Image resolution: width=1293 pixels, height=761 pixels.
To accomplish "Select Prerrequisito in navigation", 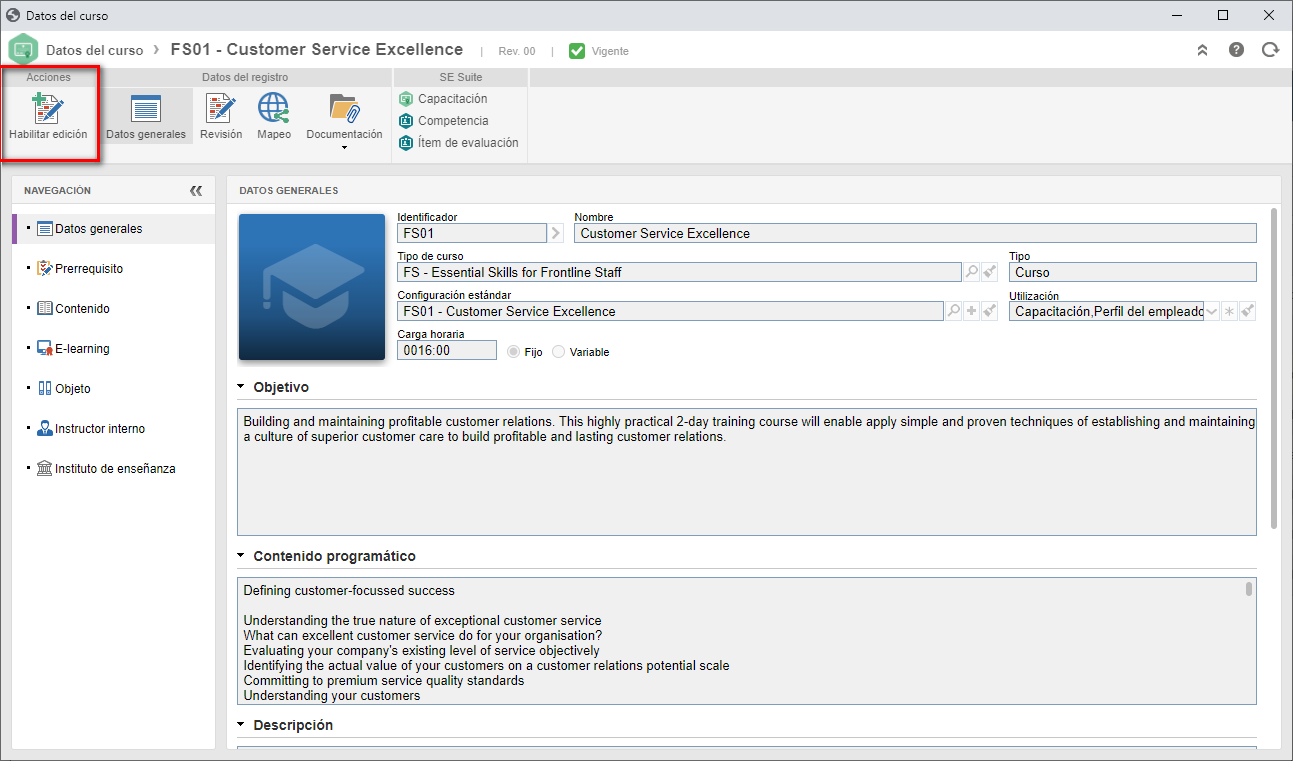I will (x=114, y=269).
